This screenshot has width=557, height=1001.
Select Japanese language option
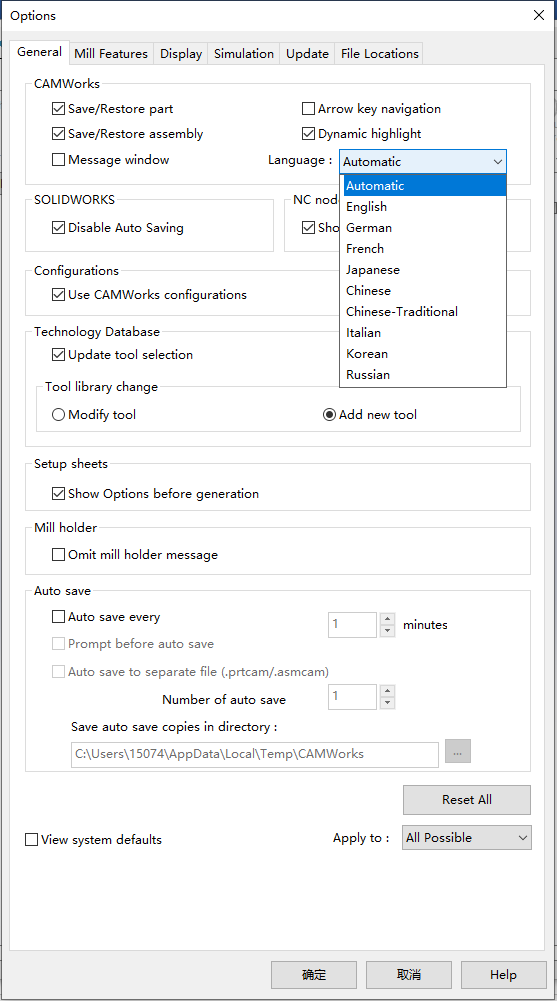tap(423, 270)
